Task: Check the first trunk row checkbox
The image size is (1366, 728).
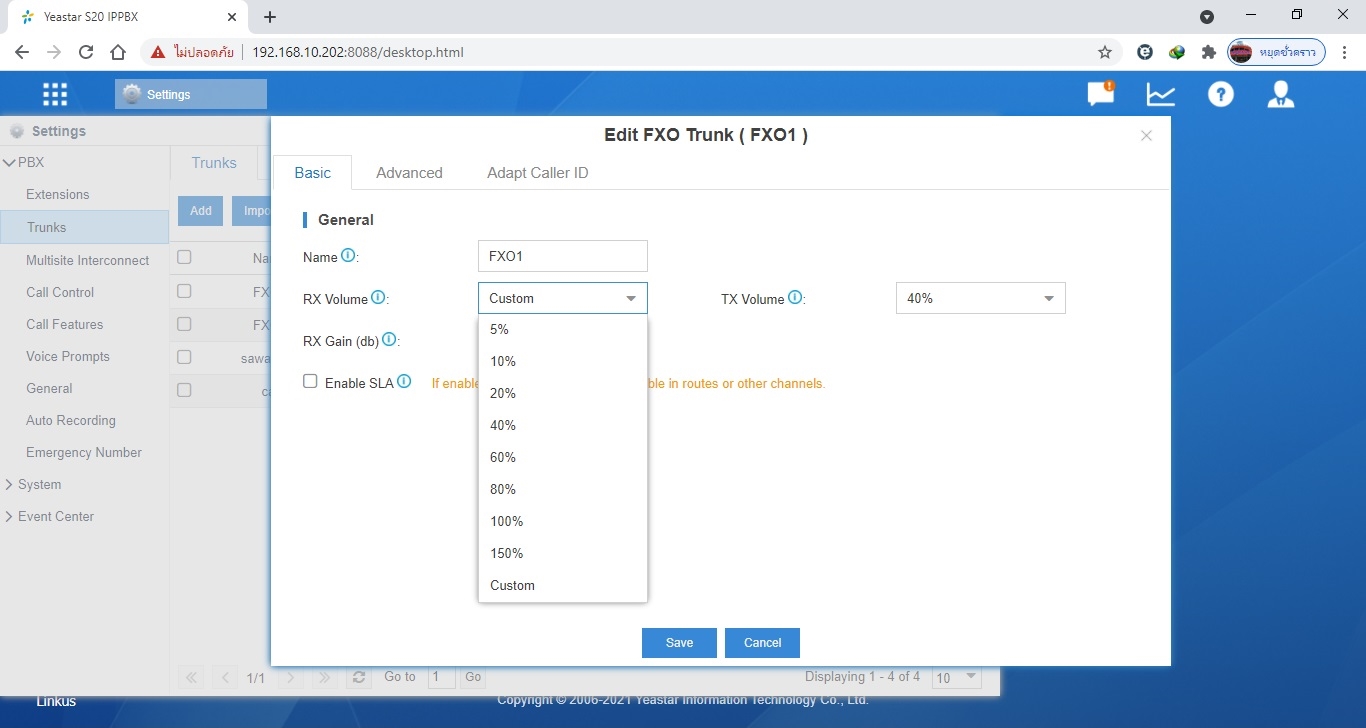Action: 184,291
